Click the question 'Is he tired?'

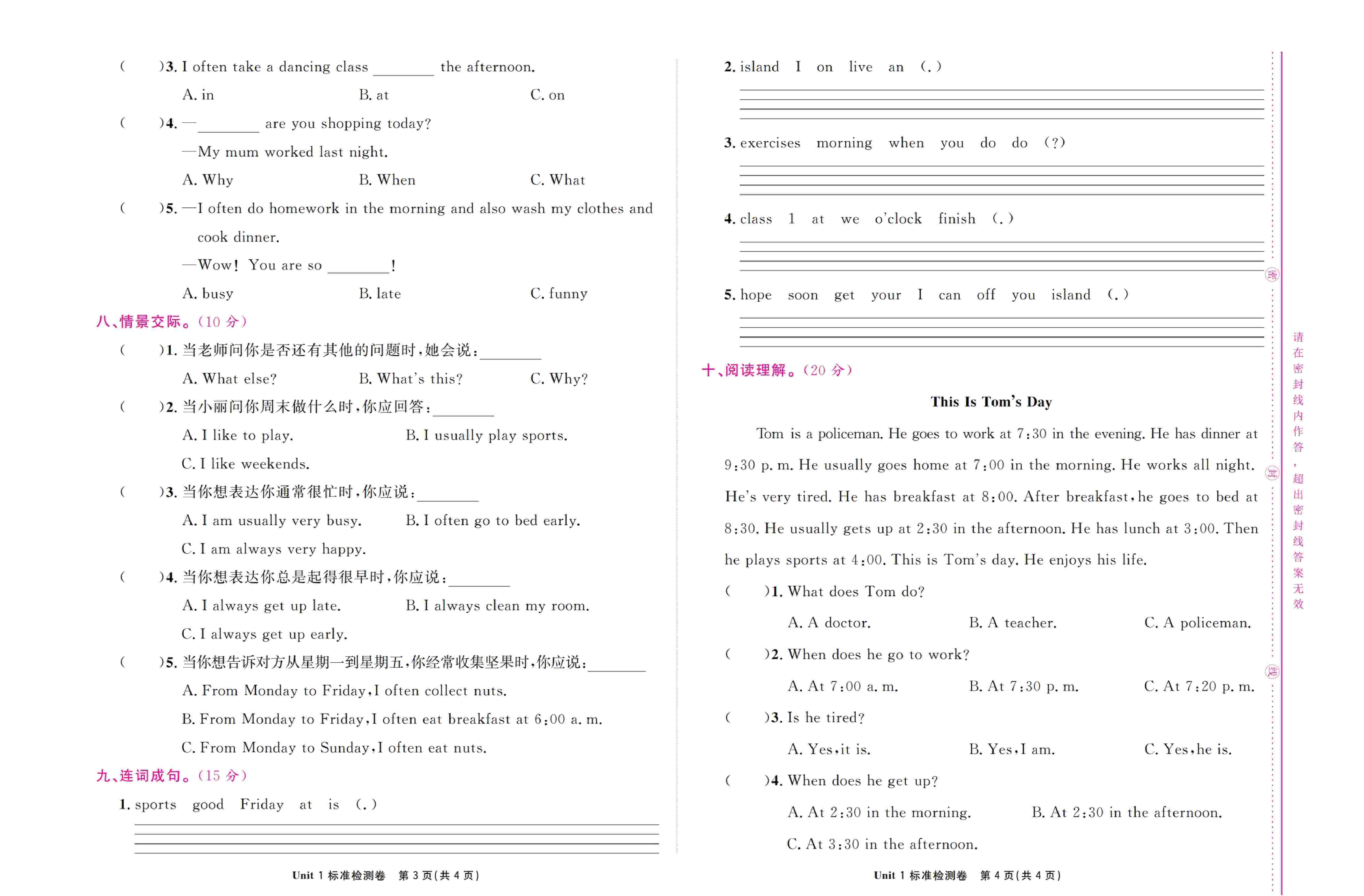point(826,718)
